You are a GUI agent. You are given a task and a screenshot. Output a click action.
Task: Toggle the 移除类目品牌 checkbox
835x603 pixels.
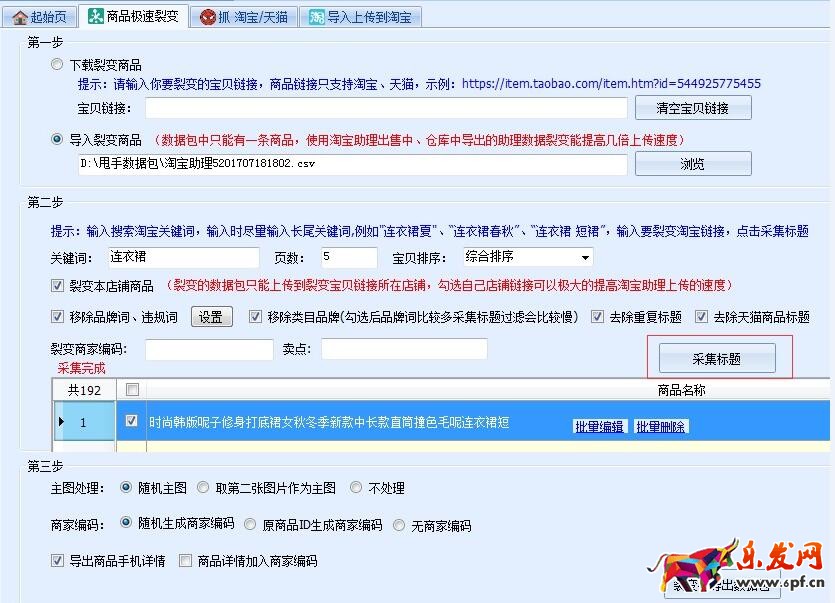coord(255,317)
